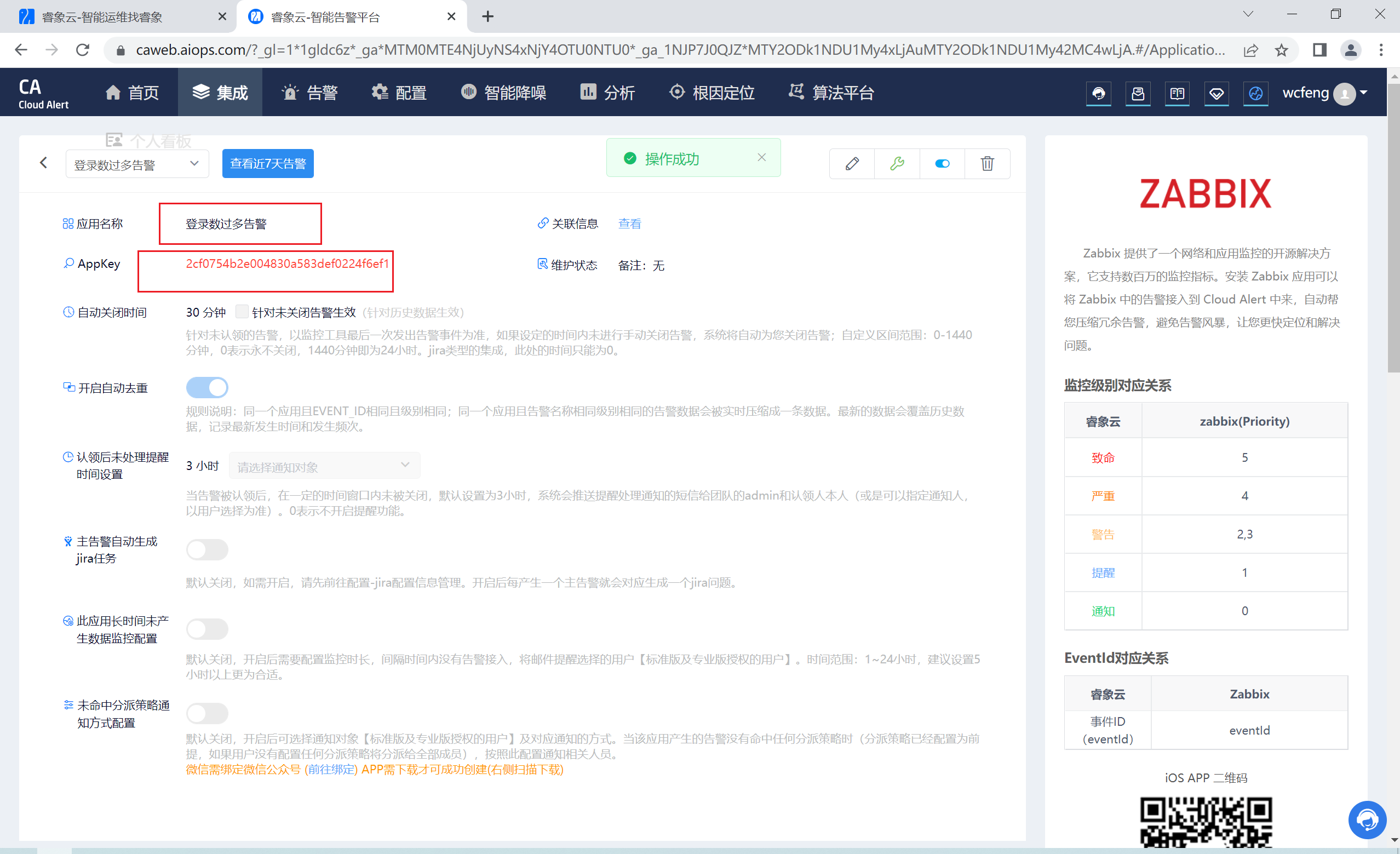The width and height of the screenshot is (1400, 854).
Task: Click the pencil edit icon
Action: coord(852,164)
